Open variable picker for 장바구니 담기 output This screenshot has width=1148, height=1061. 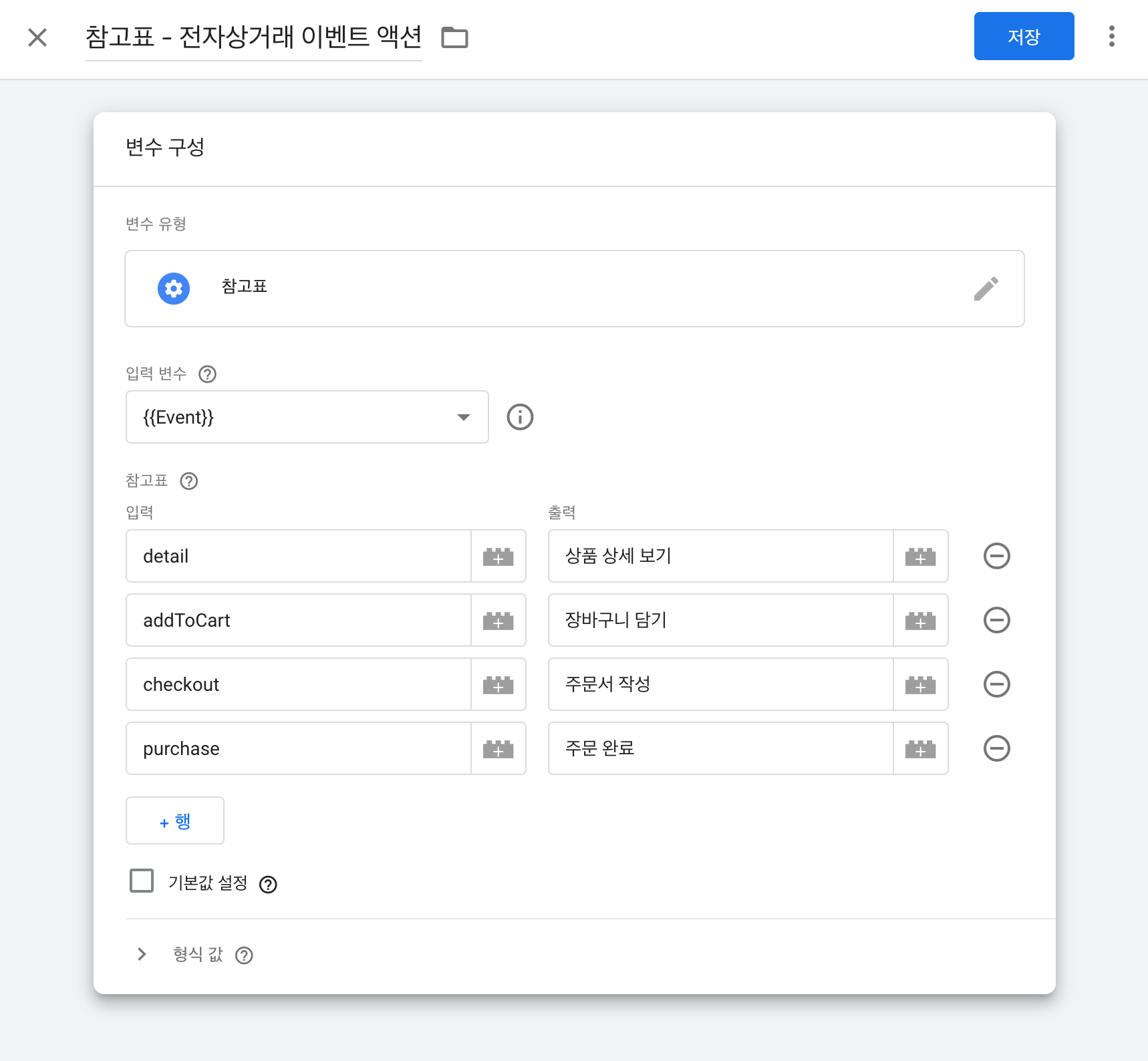click(921, 620)
